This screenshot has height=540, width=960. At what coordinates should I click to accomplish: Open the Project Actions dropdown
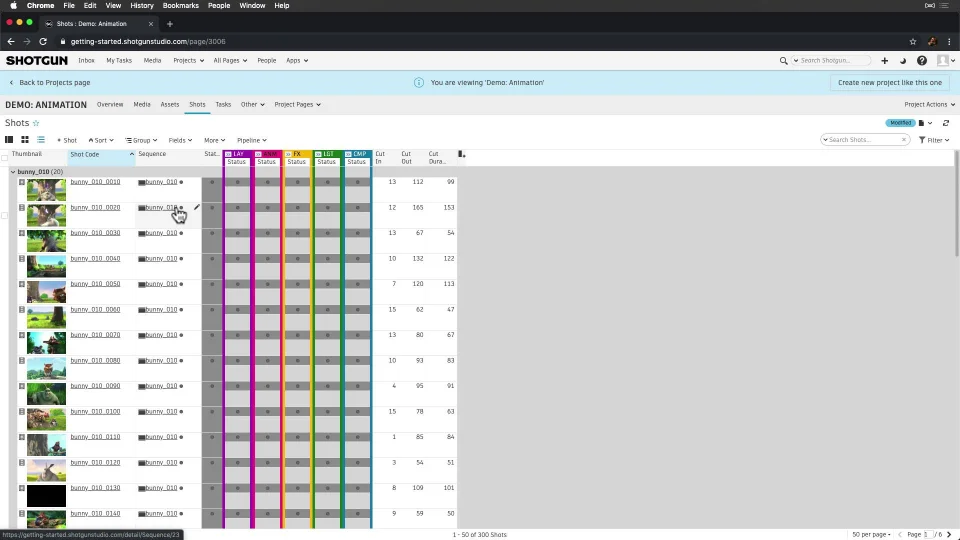click(x=929, y=105)
